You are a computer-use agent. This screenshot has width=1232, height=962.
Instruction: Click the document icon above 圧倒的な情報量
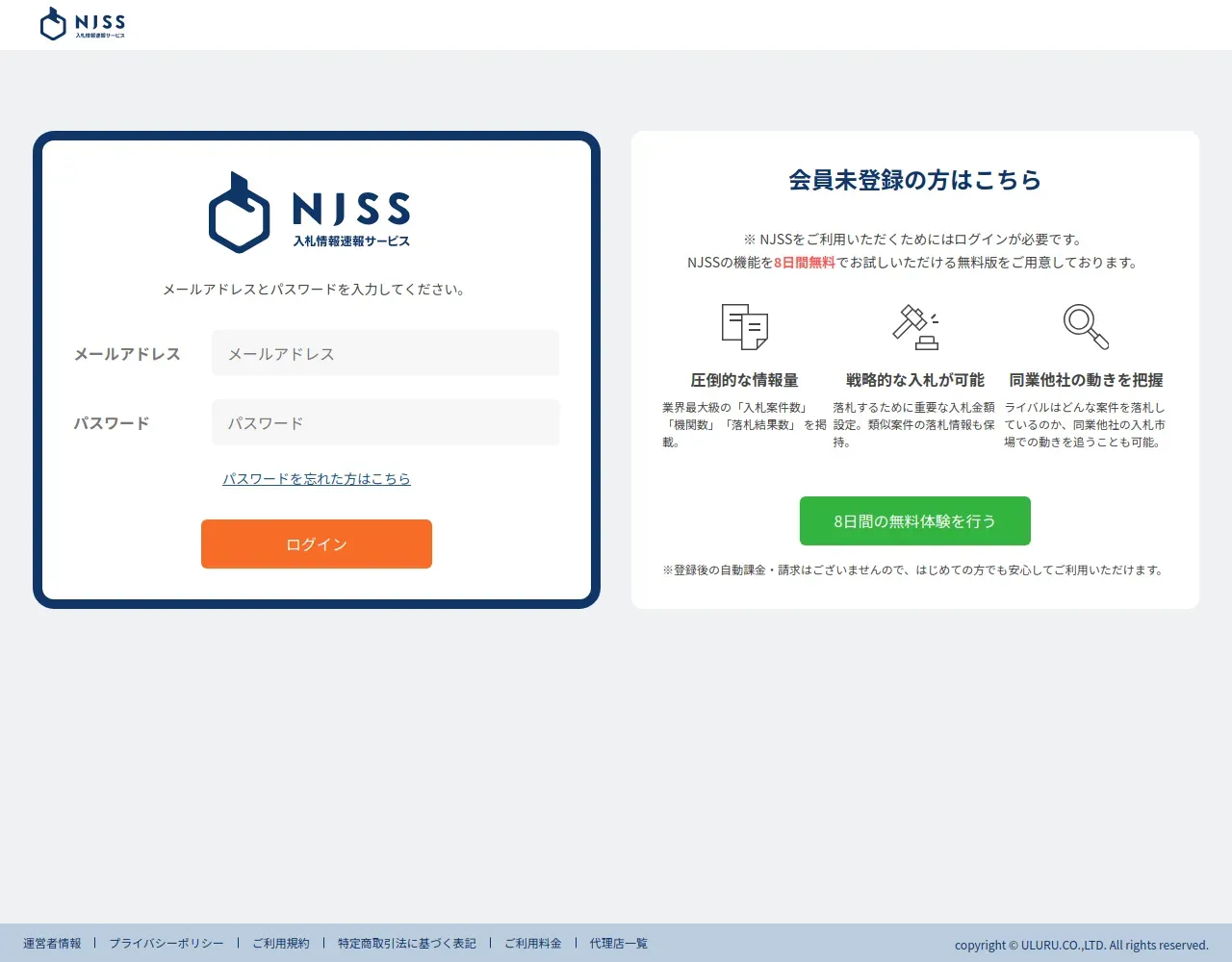(x=745, y=326)
